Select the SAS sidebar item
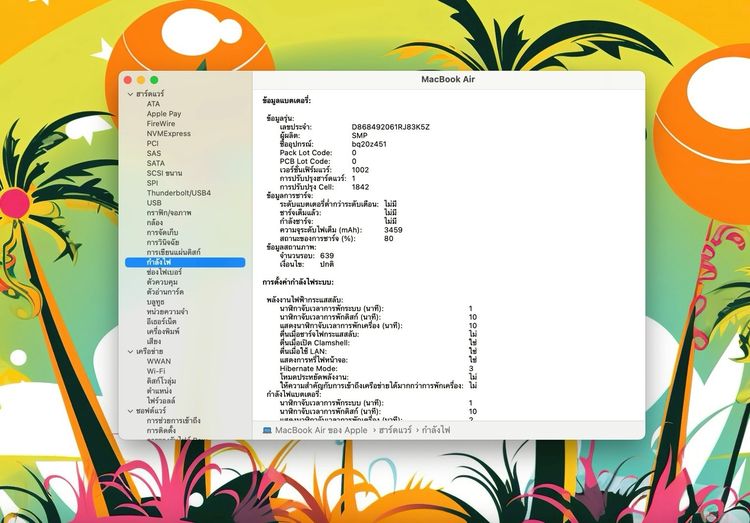 pyautogui.click(x=154, y=153)
